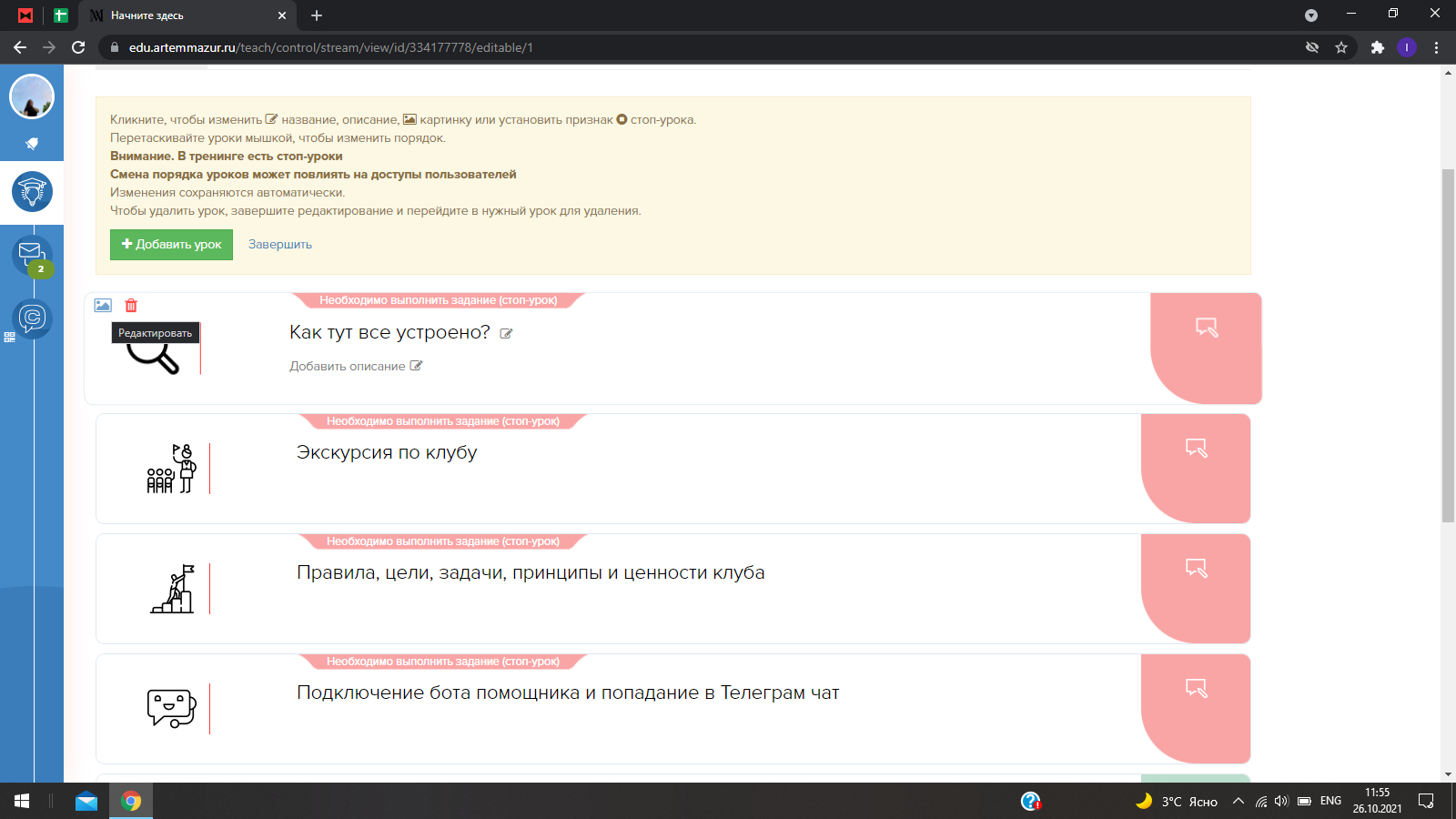Open tab search dropdown in title bar
The height and width of the screenshot is (819, 1456).
pos(1311,15)
